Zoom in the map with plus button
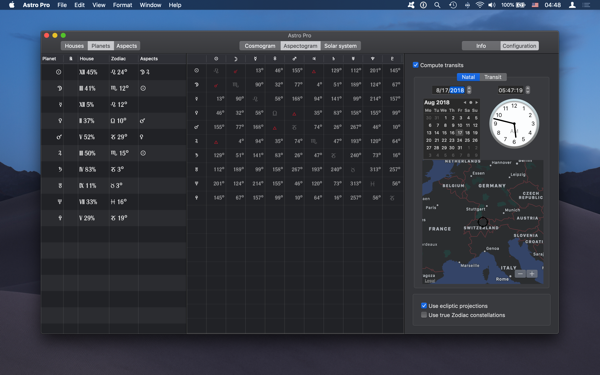Screen dimensions: 600x375 click(532, 274)
